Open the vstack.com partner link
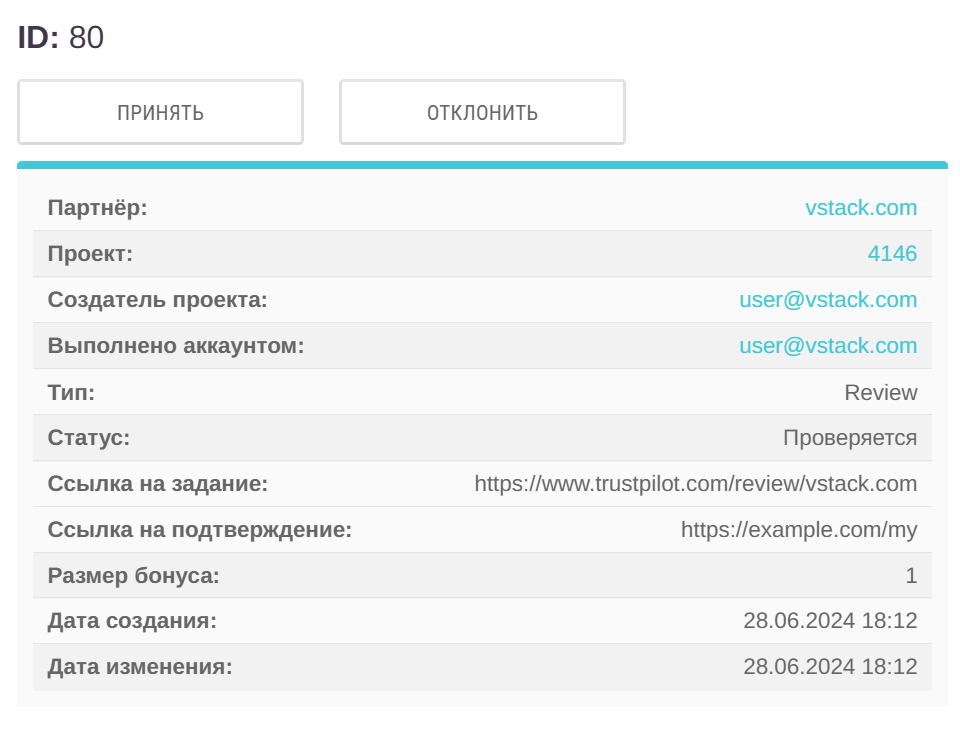The image size is (960, 738). [x=862, y=207]
